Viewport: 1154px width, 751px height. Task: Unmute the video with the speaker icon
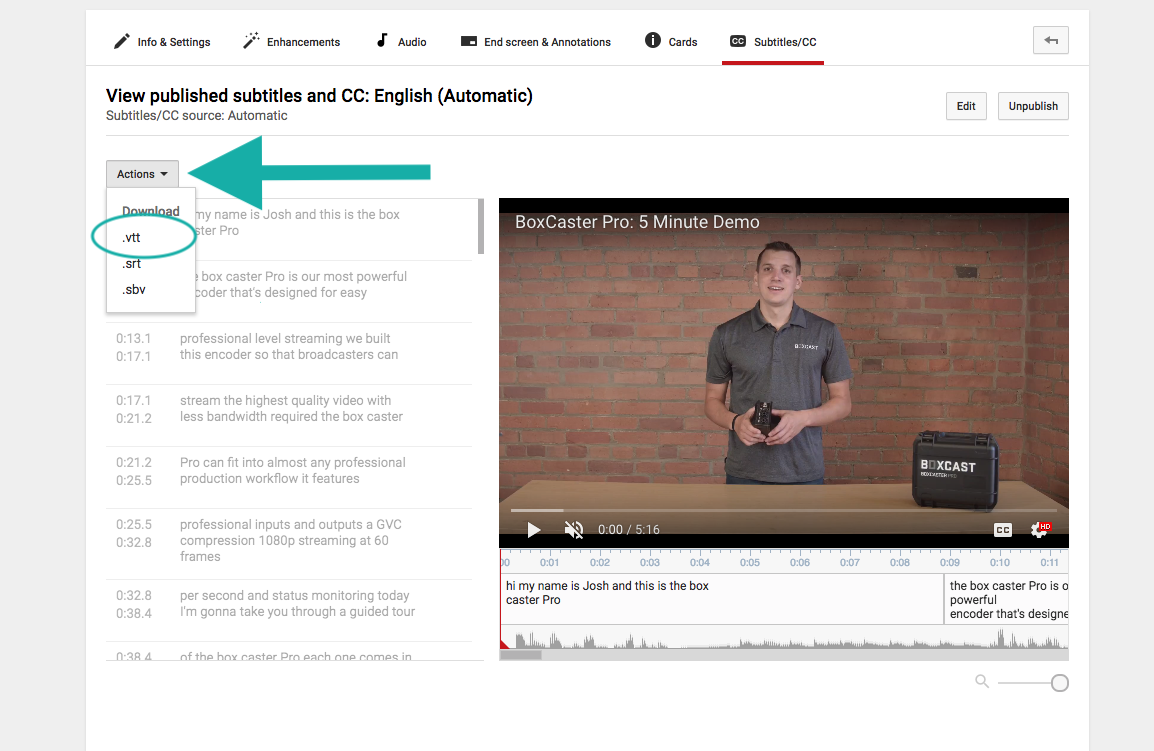point(574,530)
